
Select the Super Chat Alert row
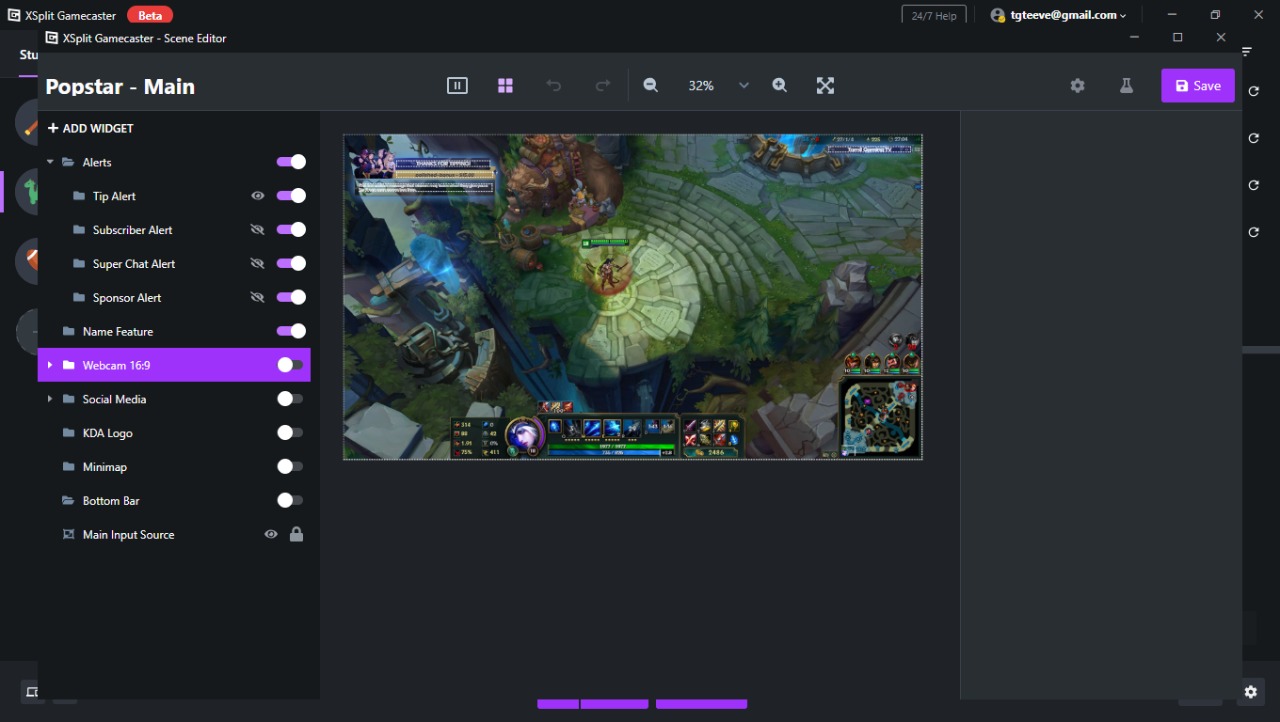[174, 264]
